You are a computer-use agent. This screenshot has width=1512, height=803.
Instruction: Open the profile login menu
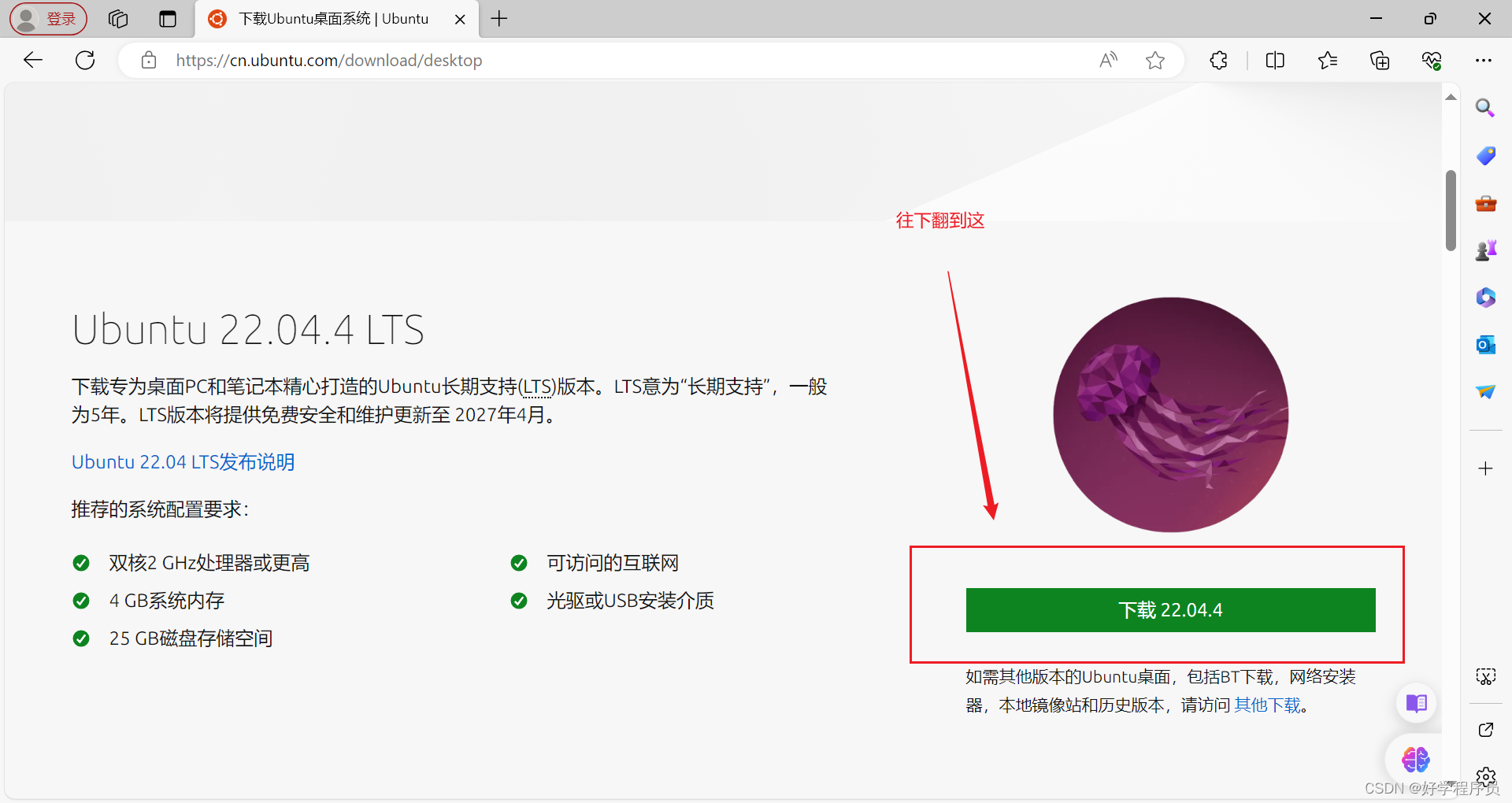(47, 18)
